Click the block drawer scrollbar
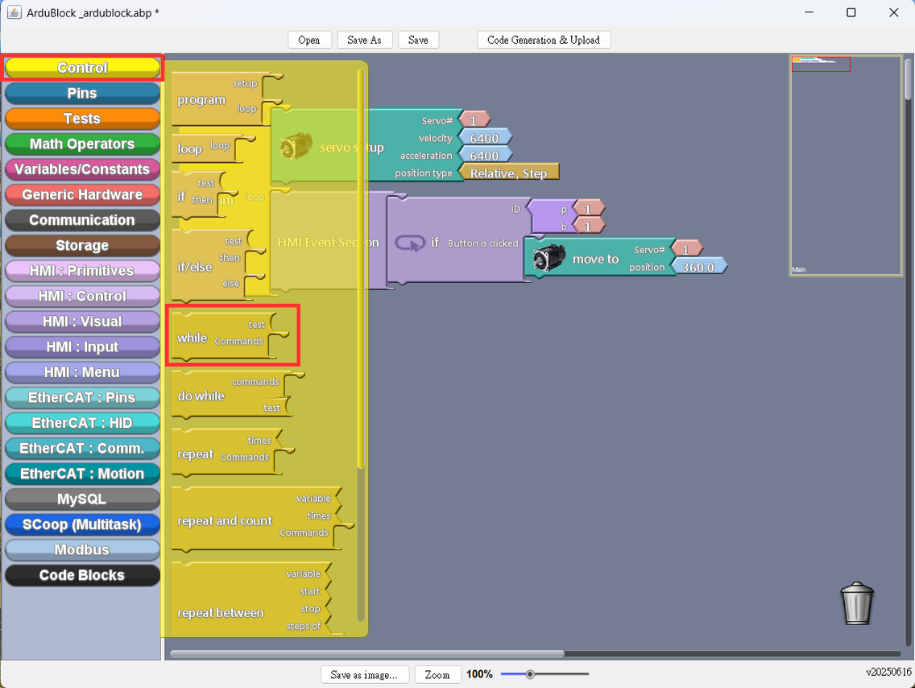Viewport: 915px width, 688px height. point(361,268)
